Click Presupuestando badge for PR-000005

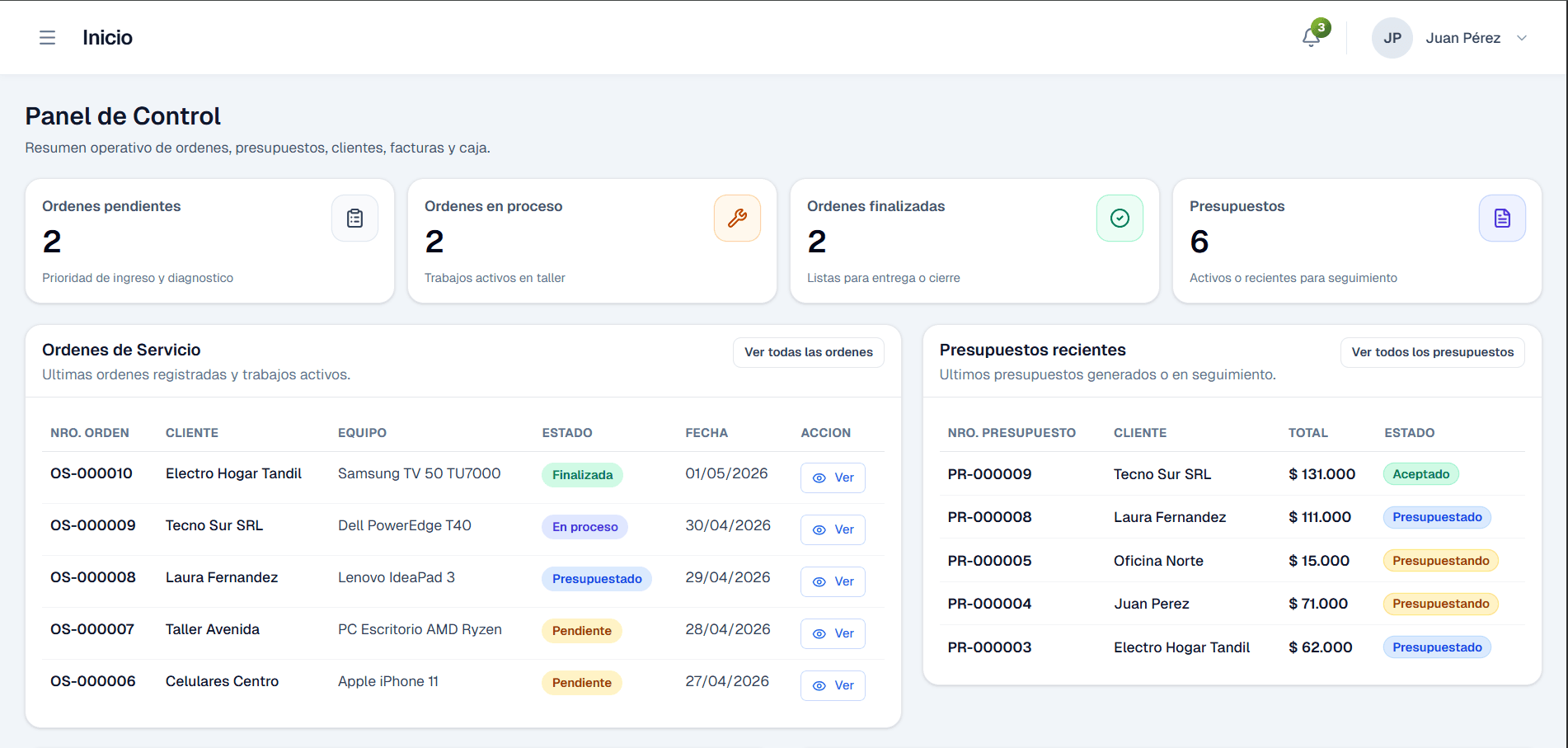point(1440,561)
